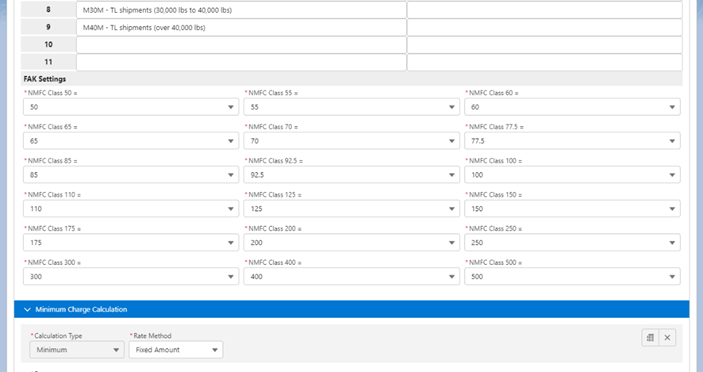Open the NMFC Class 65 dropdown

pyautogui.click(x=131, y=141)
